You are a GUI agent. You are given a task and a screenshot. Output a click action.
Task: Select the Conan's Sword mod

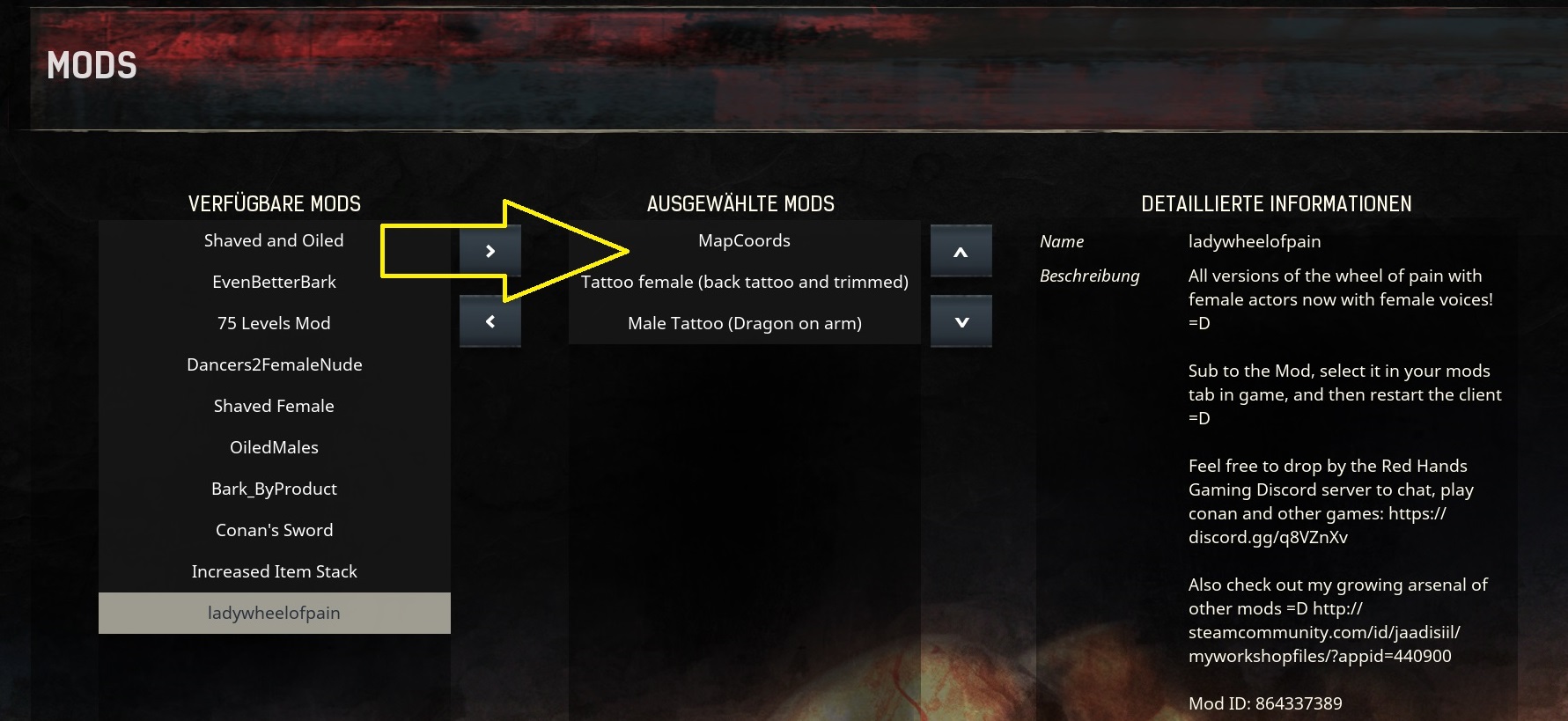tap(274, 530)
